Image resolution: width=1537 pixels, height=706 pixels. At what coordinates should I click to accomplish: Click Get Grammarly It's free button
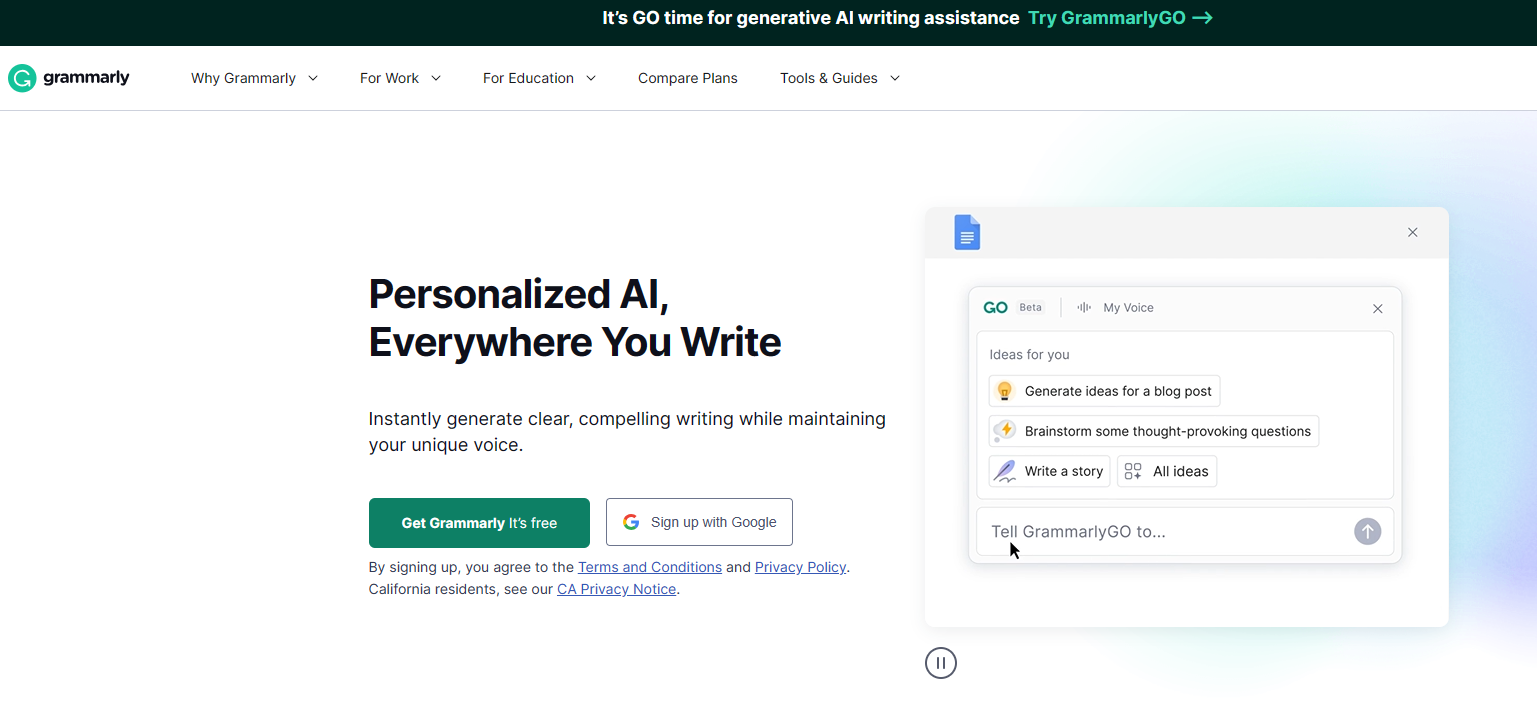click(479, 523)
